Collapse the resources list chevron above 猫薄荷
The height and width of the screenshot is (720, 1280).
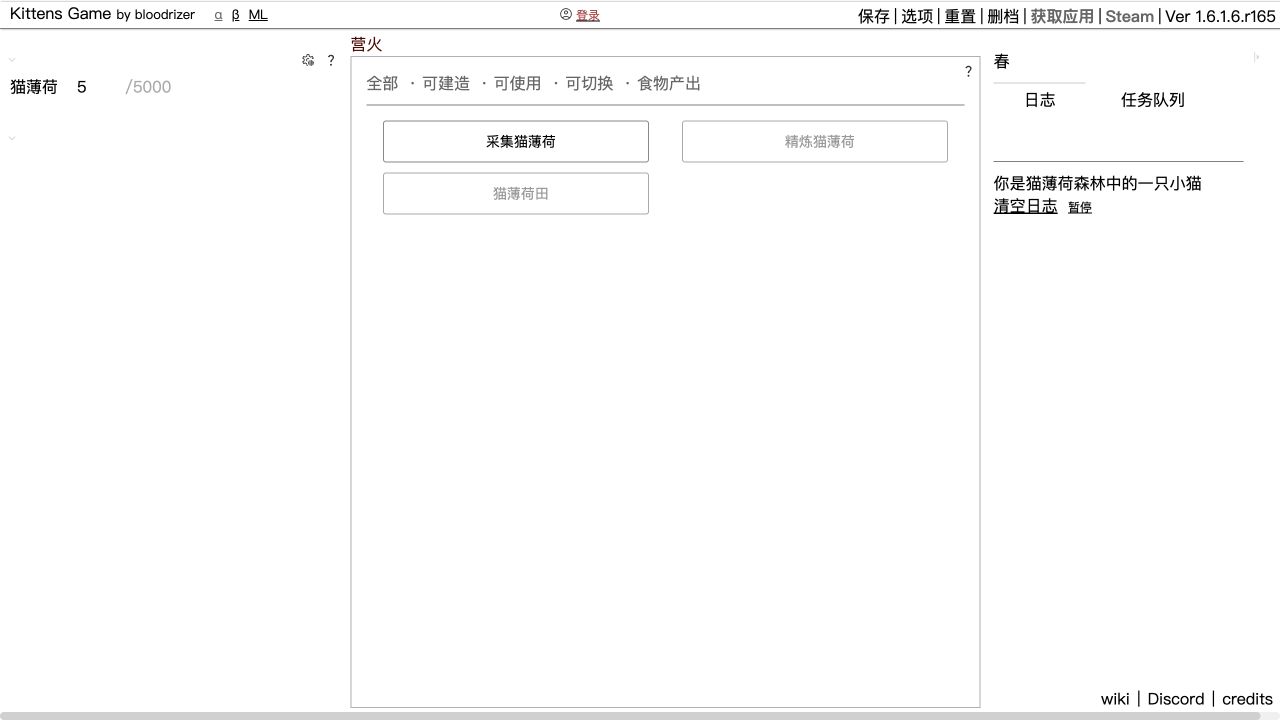point(12,60)
